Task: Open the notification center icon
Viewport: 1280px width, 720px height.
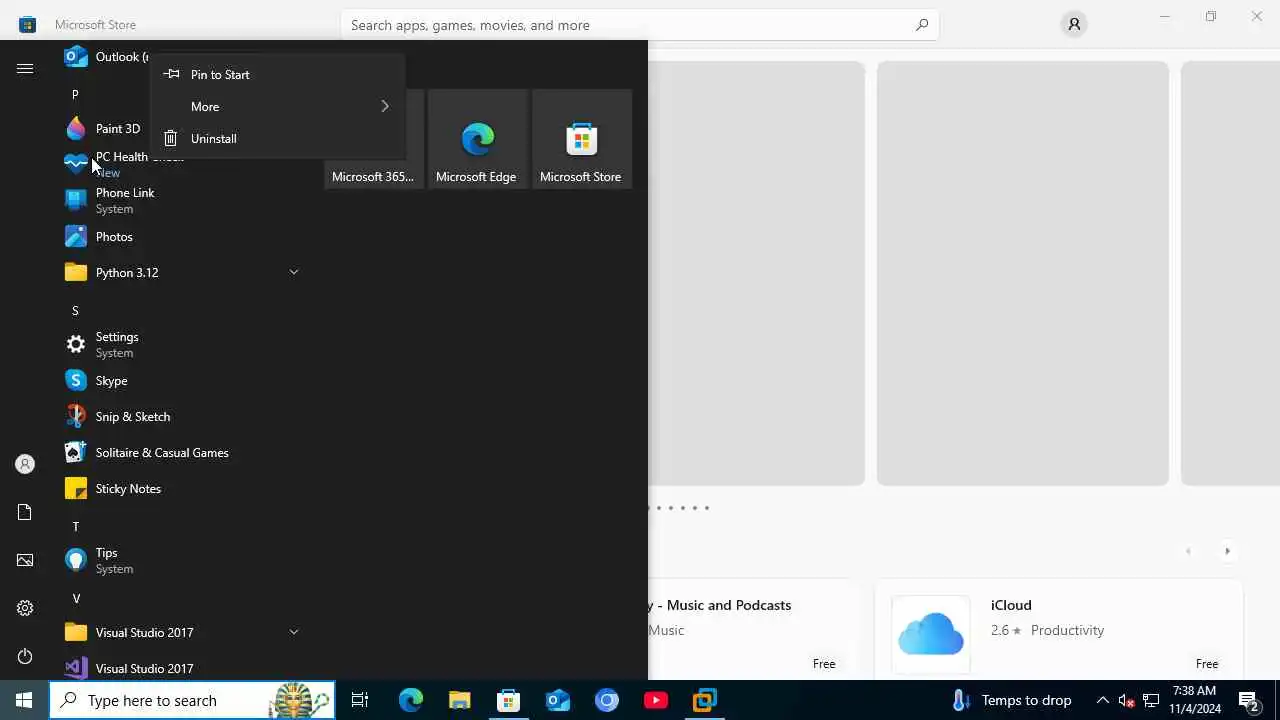Action: click(1249, 700)
